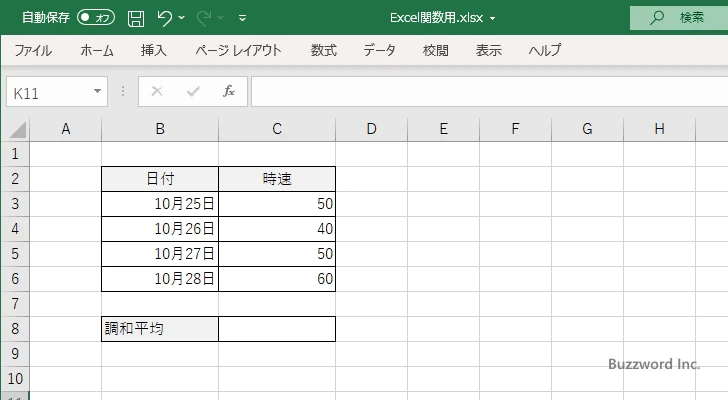Viewport: 728px width, 400px height.
Task: Click the Enter checkmark icon in formula bar
Action: click(193, 91)
